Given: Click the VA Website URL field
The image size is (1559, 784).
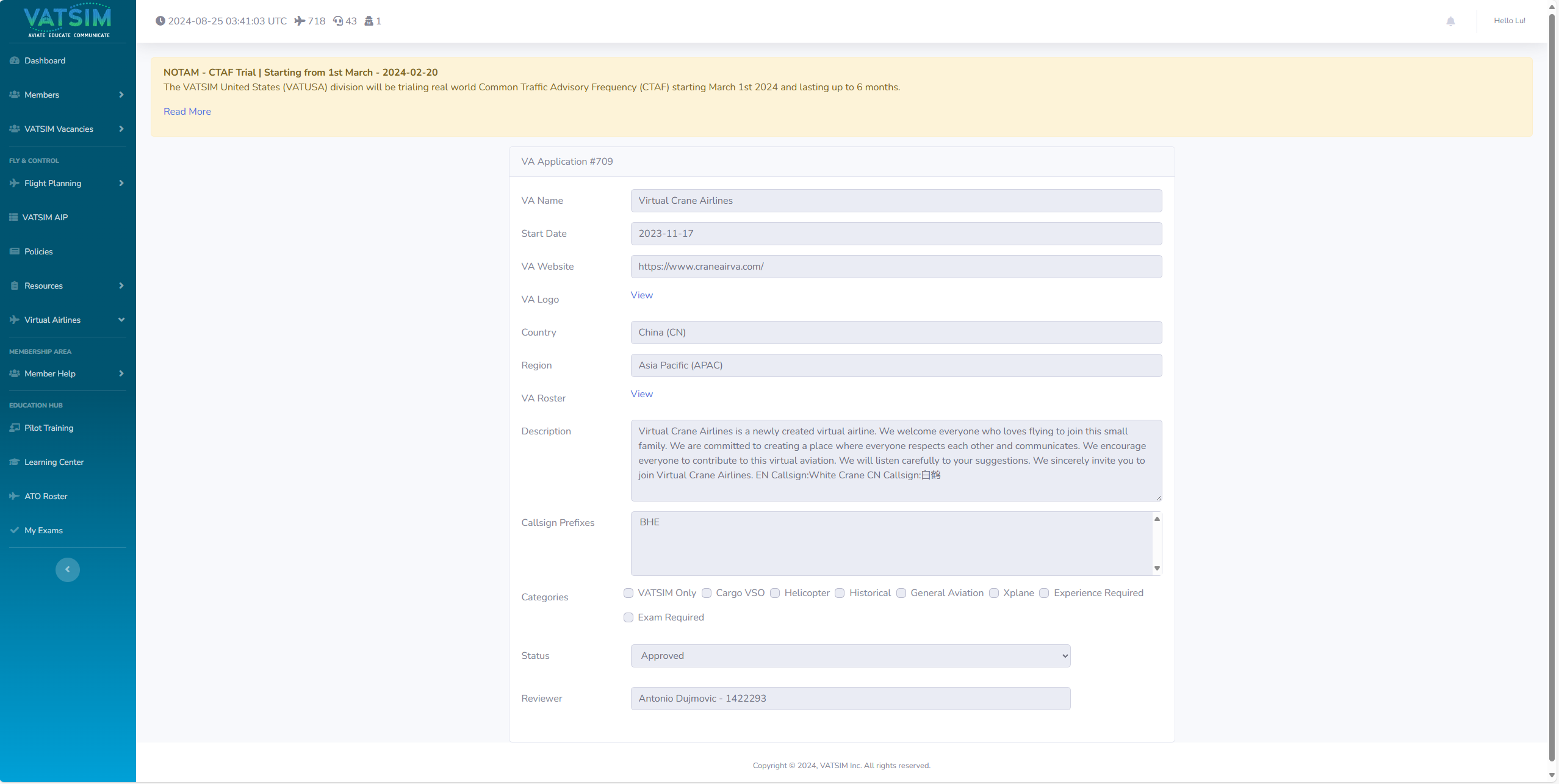Looking at the screenshot, I should (x=896, y=267).
